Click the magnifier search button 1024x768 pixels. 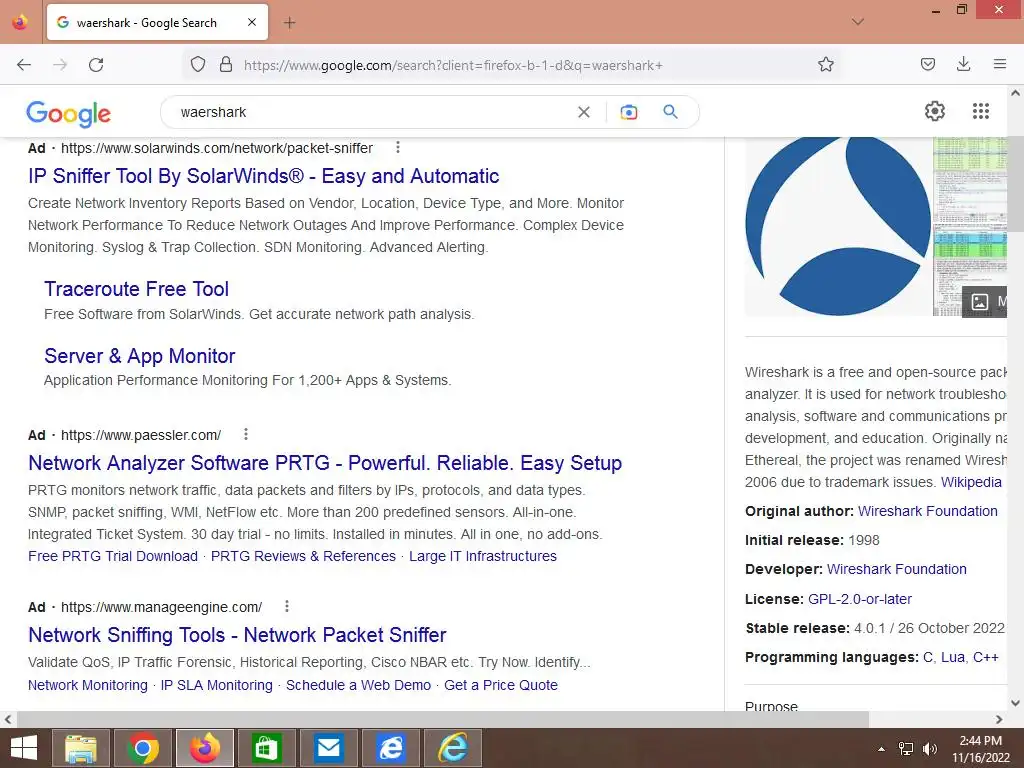coord(670,112)
